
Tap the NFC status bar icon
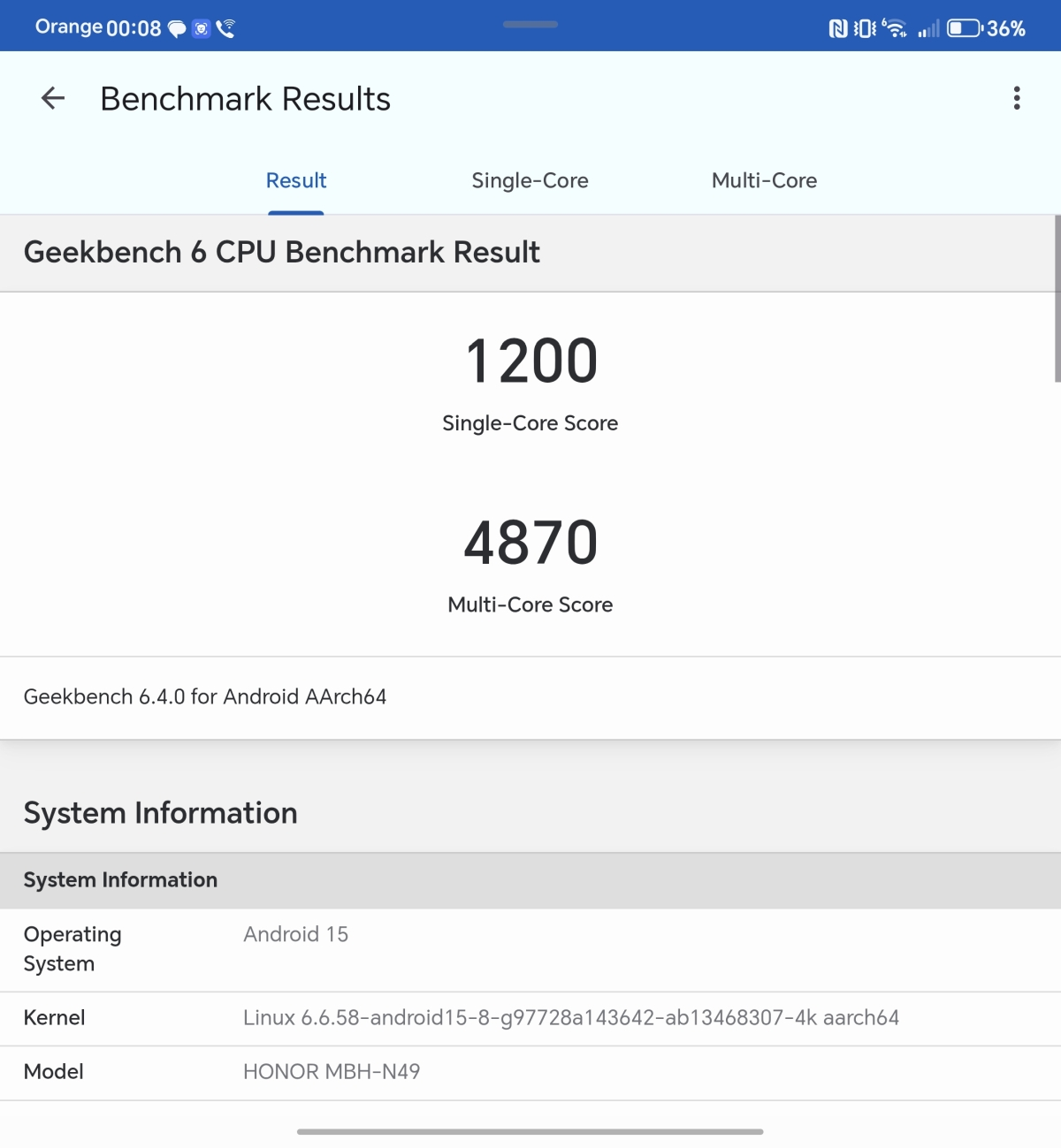[x=838, y=29]
